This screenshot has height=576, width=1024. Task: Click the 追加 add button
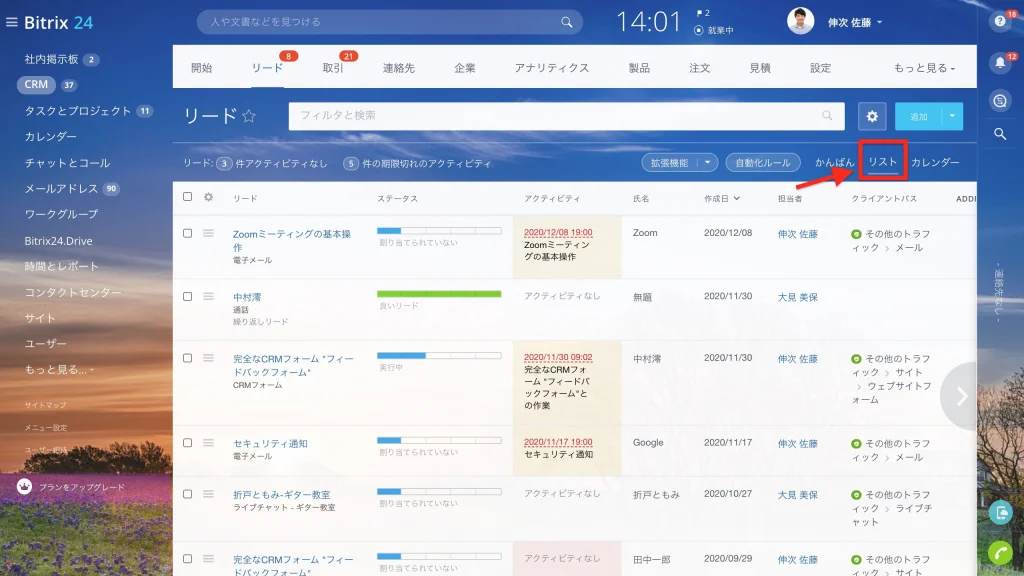pyautogui.click(x=918, y=116)
